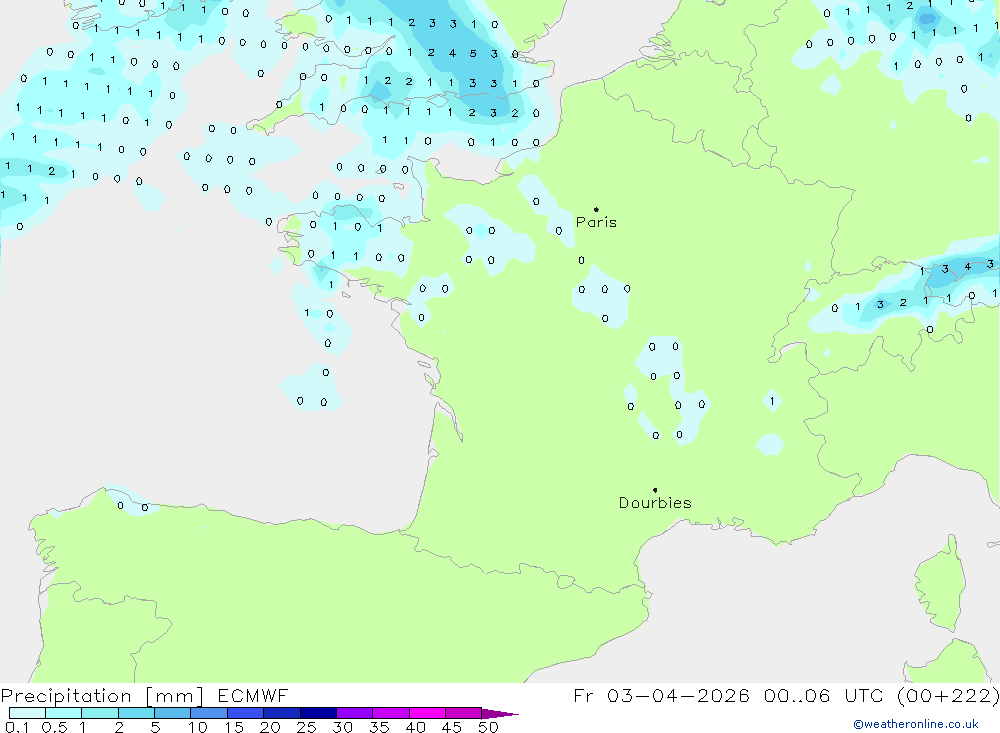Select the Dourbies location label
This screenshot has width=1000, height=733.
click(655, 503)
